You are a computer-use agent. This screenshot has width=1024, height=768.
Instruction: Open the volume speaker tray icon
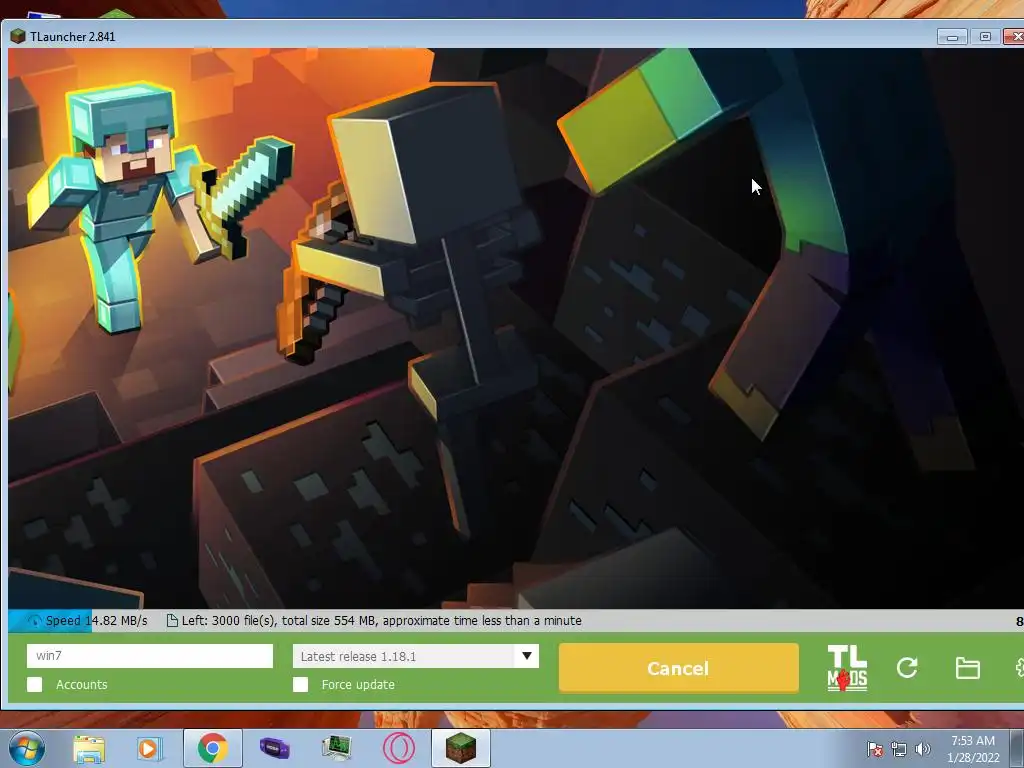click(x=923, y=749)
